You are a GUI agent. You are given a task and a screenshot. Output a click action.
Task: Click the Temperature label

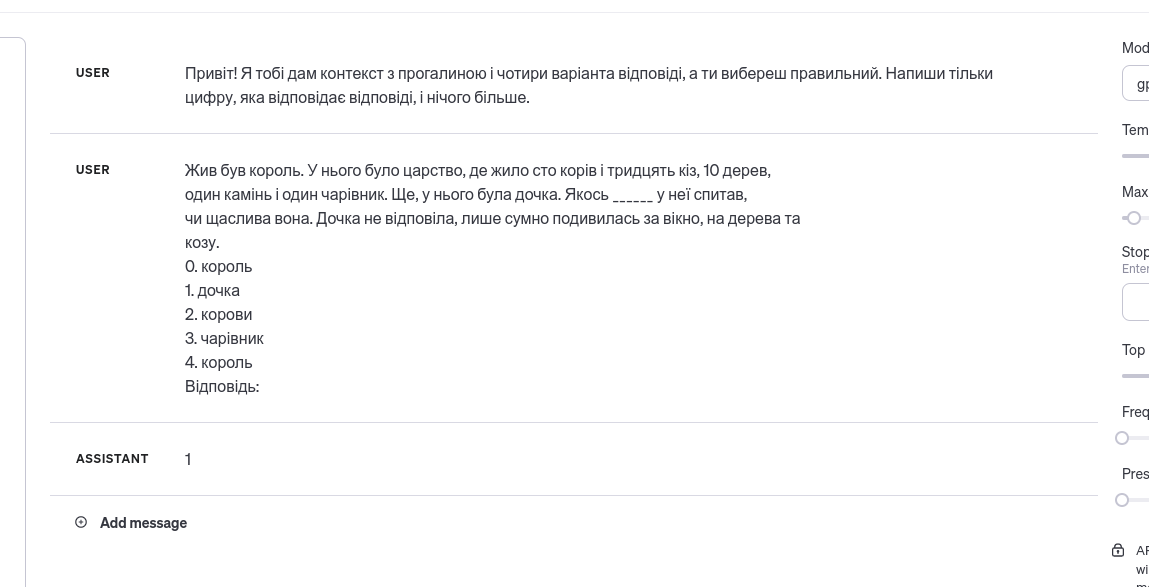pos(1137,130)
